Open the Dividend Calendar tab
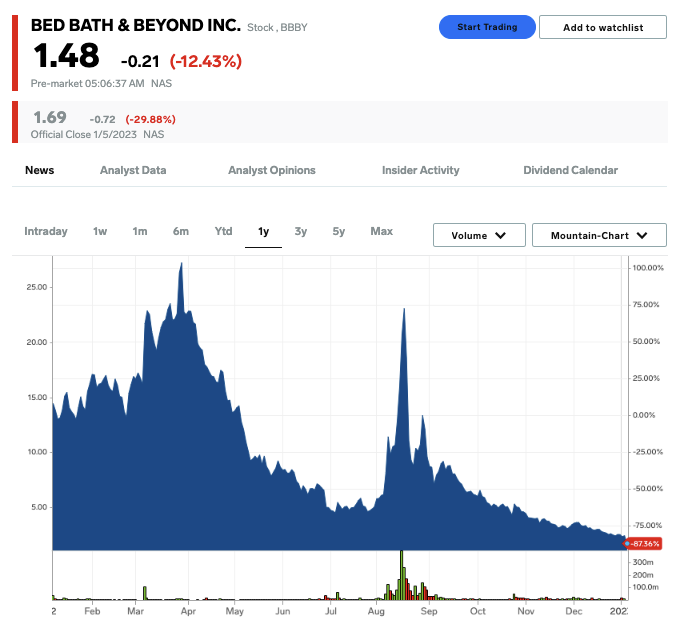682x631 pixels. pos(570,170)
